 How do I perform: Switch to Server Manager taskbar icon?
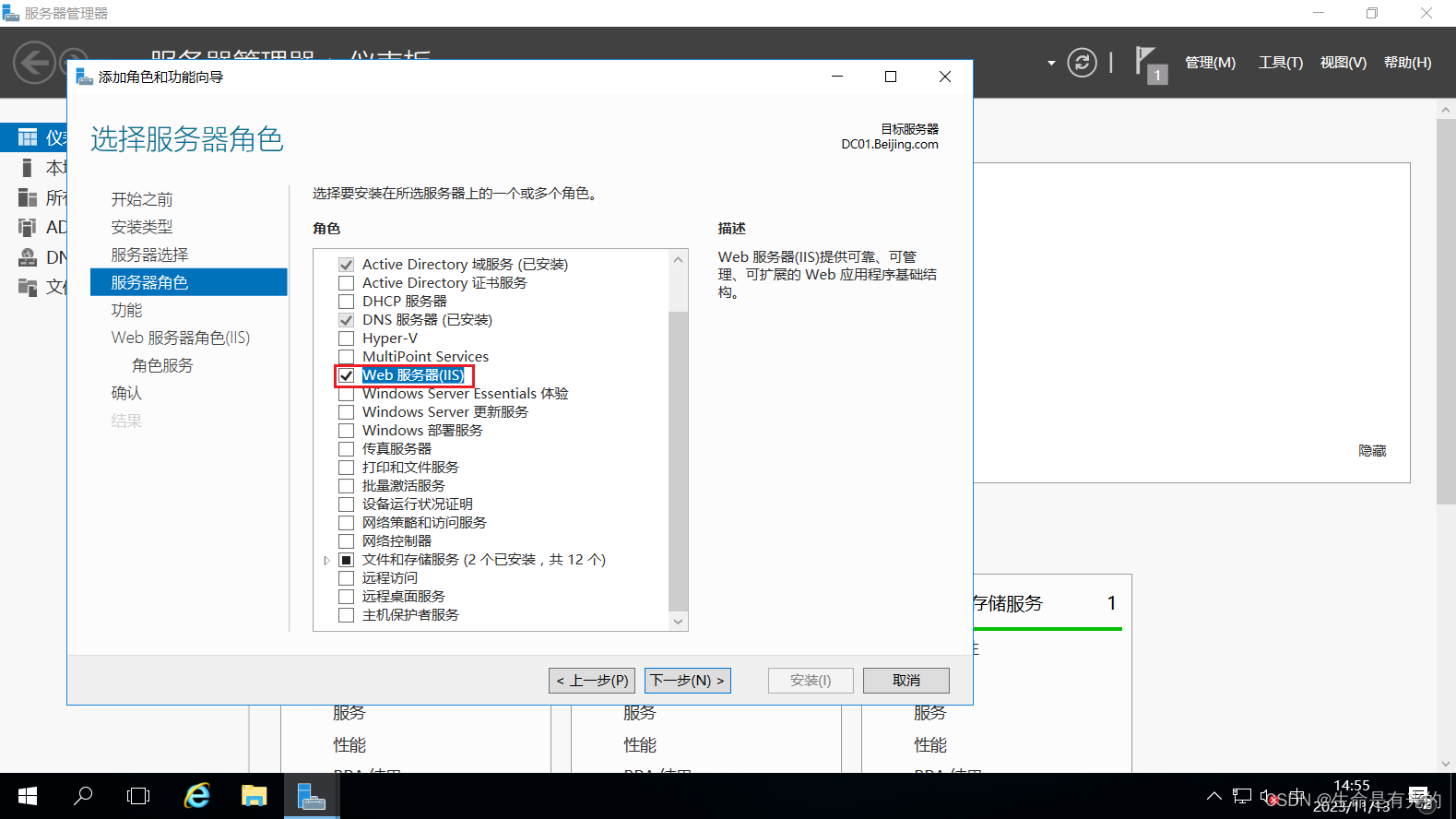pos(312,796)
